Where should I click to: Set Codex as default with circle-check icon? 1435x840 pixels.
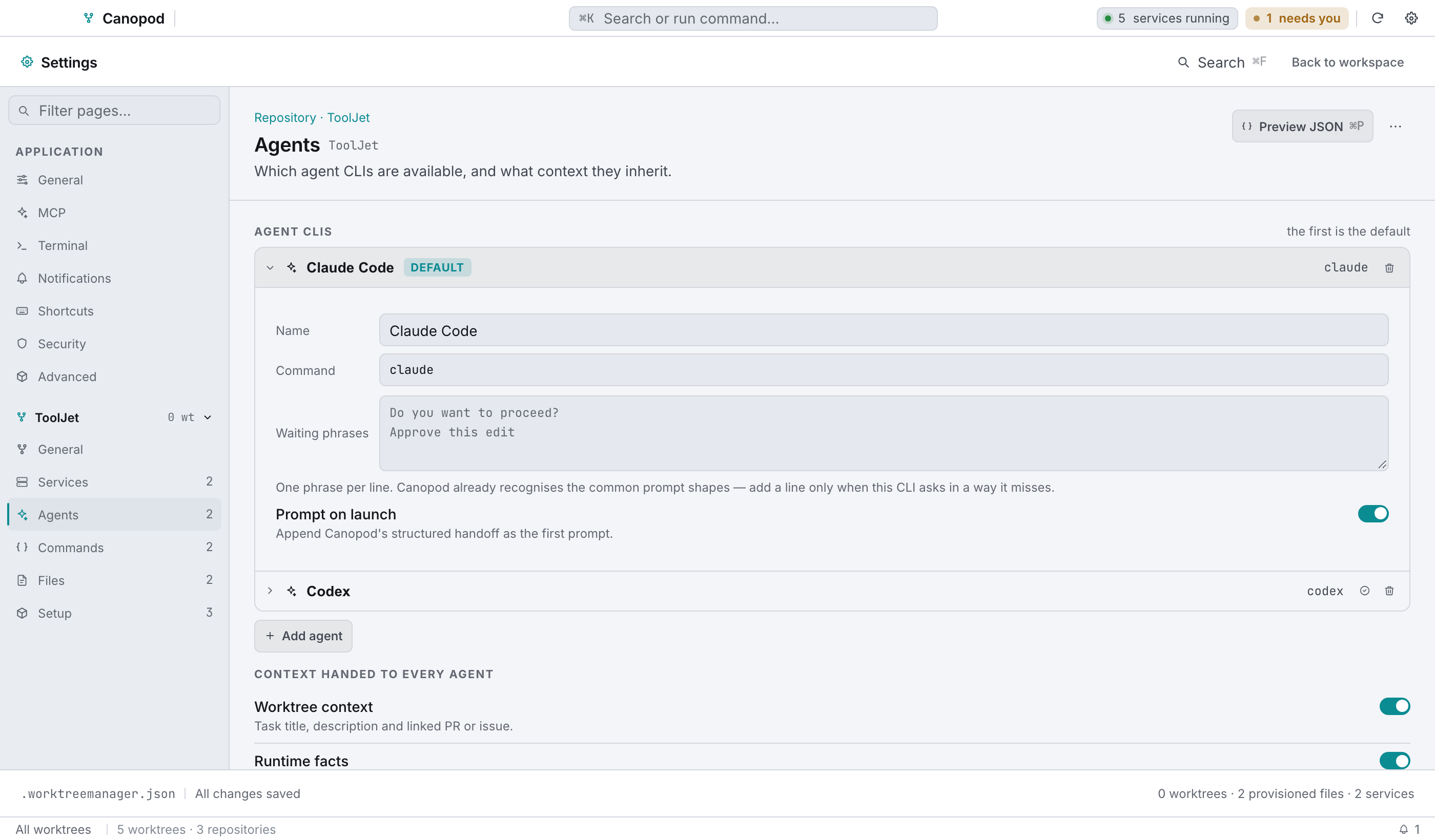tap(1364, 591)
